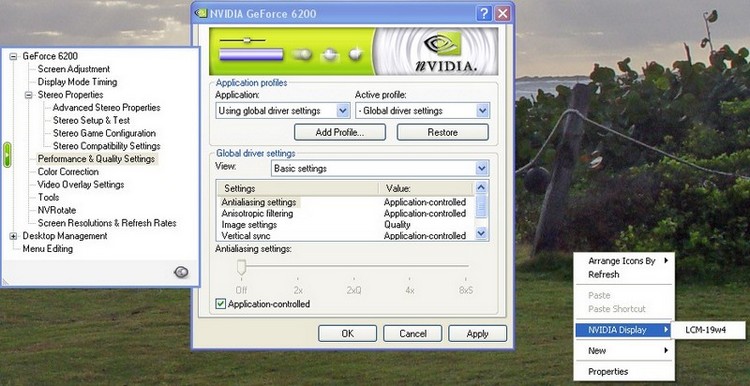Click the Settings column header

[298, 188]
